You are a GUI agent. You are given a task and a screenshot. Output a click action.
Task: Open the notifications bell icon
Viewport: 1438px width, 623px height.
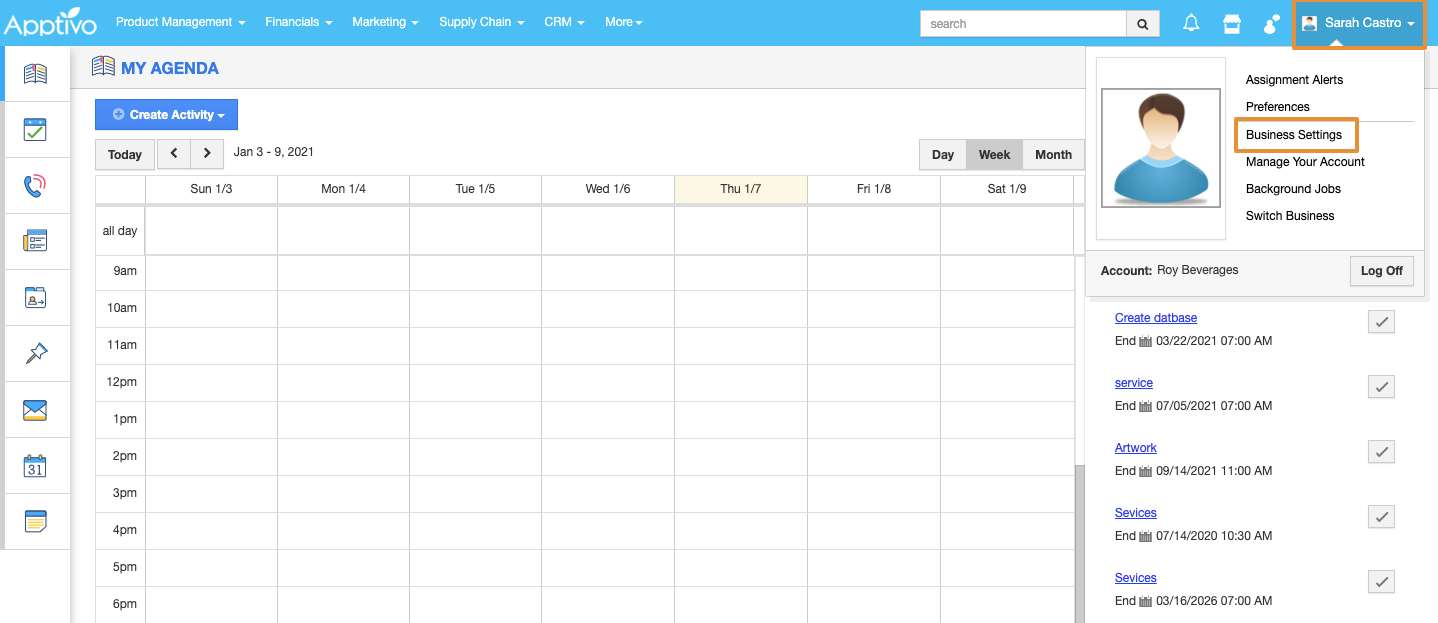click(1191, 23)
